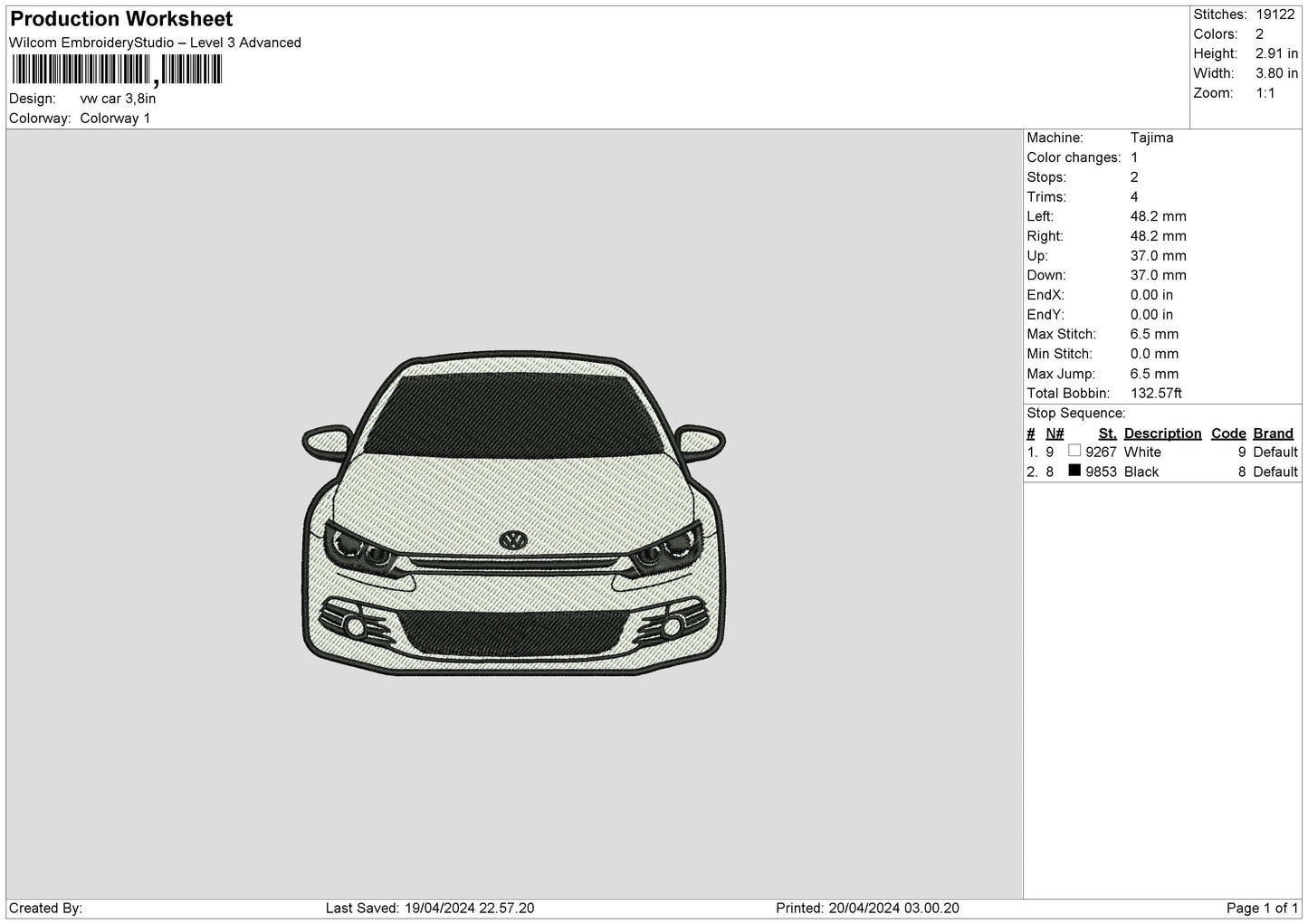The height and width of the screenshot is (924, 1308).
Task: Click the 'Colorway 1' value
Action: click(115, 119)
